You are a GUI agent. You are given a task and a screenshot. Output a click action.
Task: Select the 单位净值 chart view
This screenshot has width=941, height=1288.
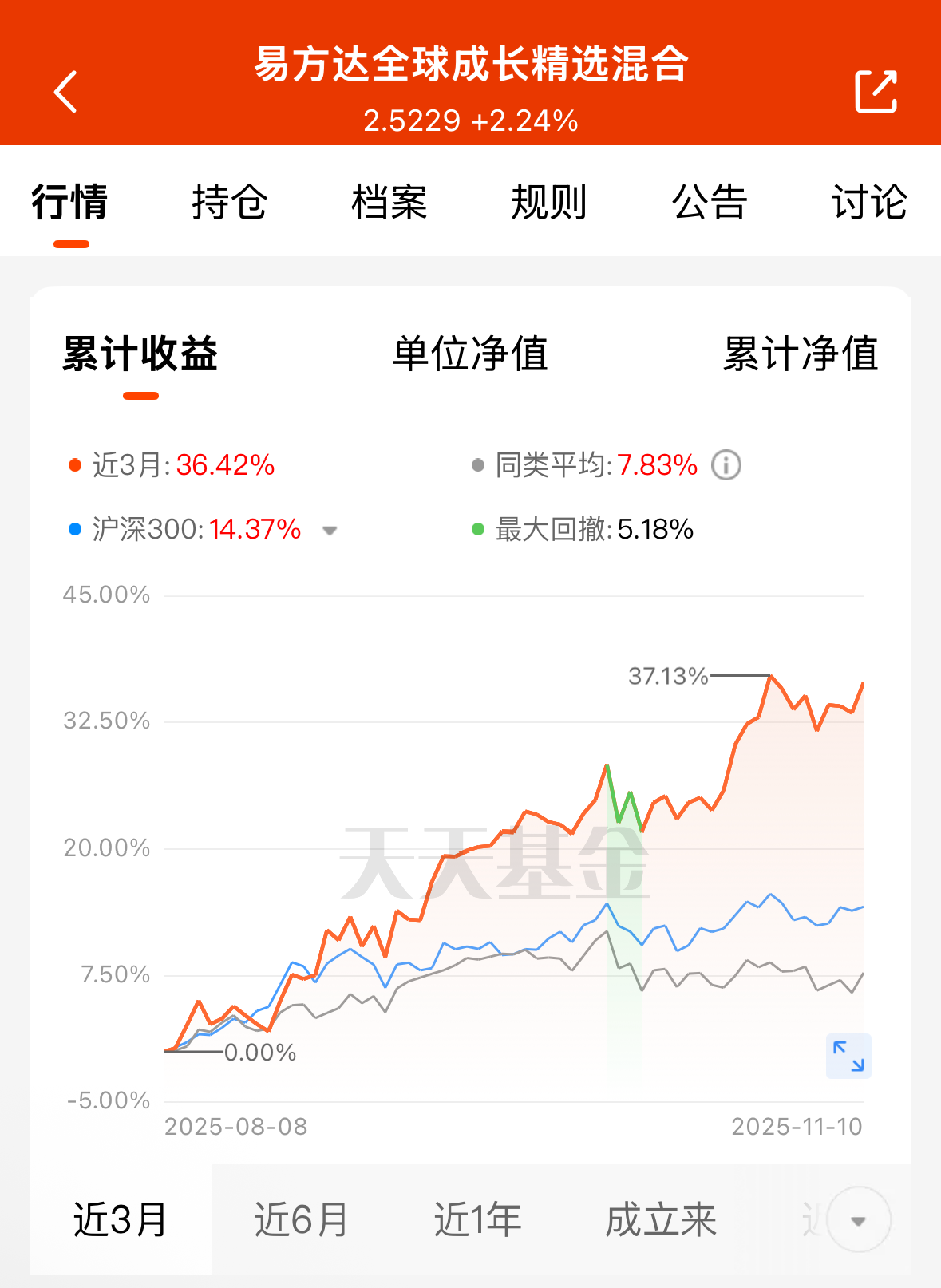coord(470,354)
